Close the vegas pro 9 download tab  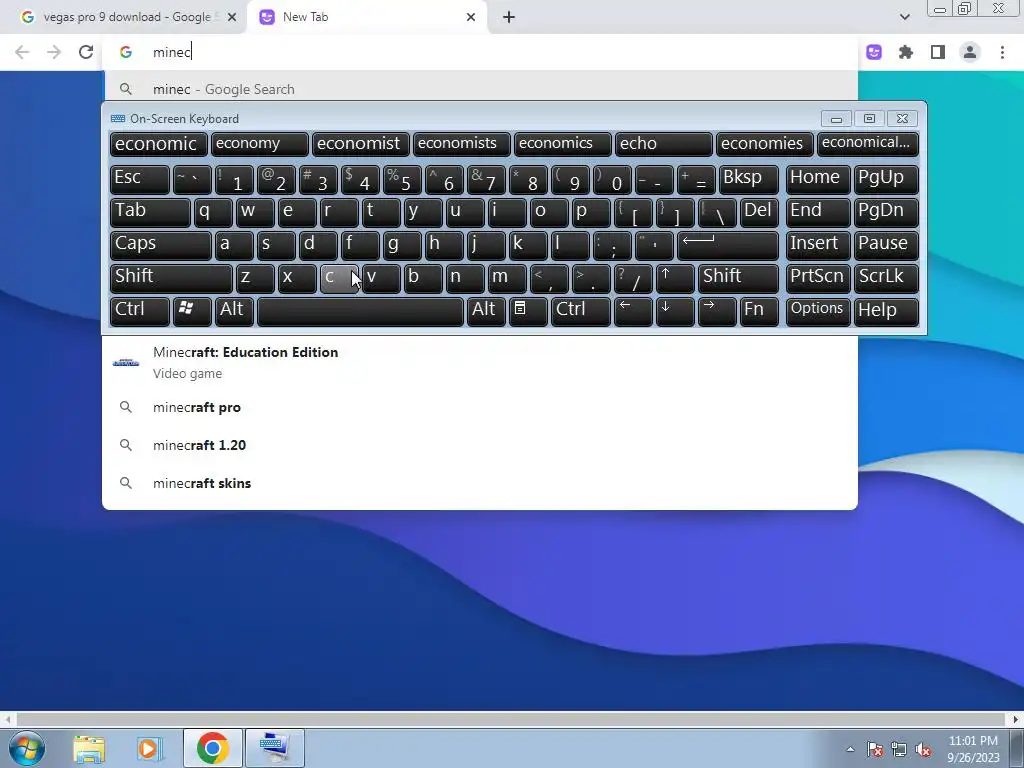pos(232,18)
